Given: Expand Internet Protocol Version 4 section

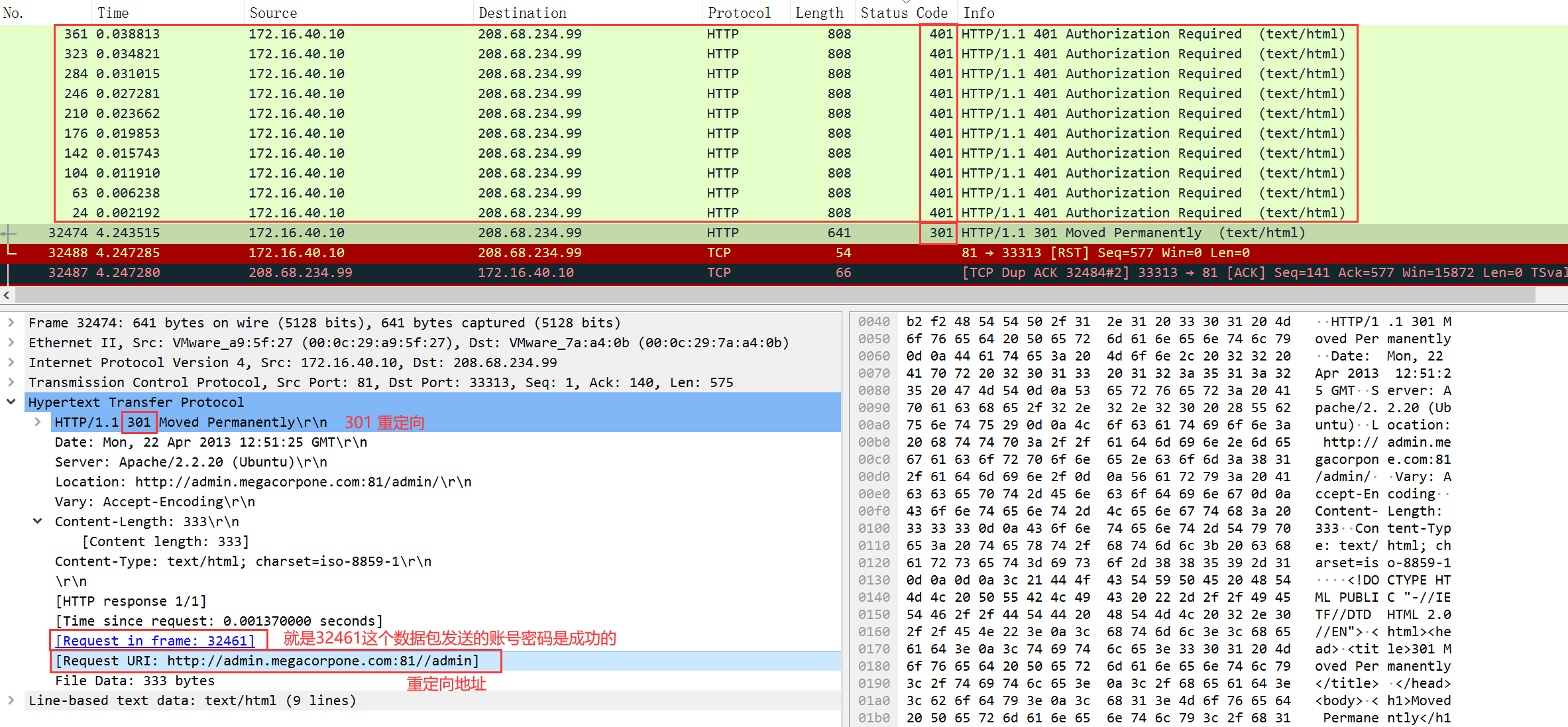Looking at the screenshot, I should tap(11, 363).
